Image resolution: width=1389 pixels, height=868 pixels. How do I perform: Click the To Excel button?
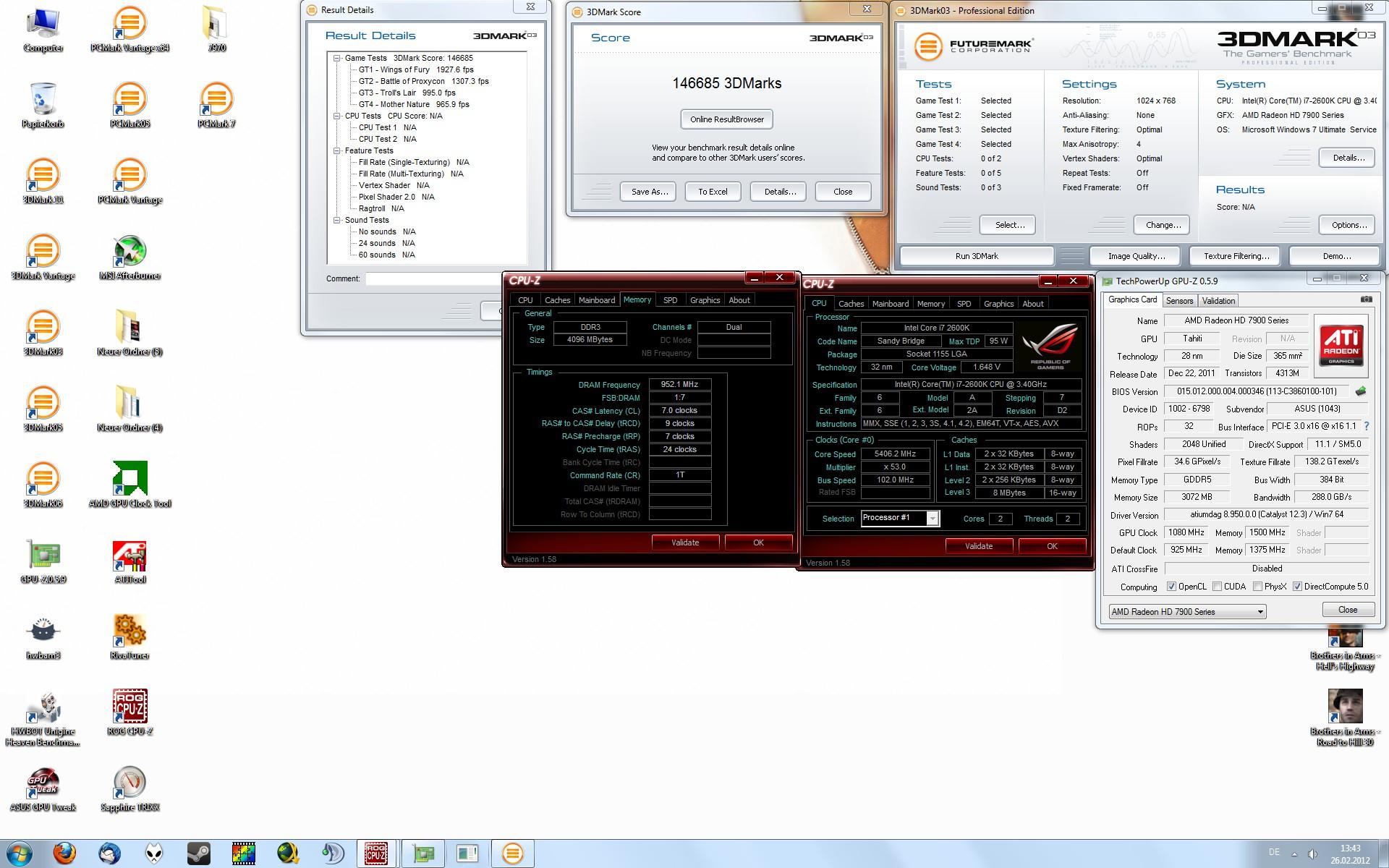713,192
